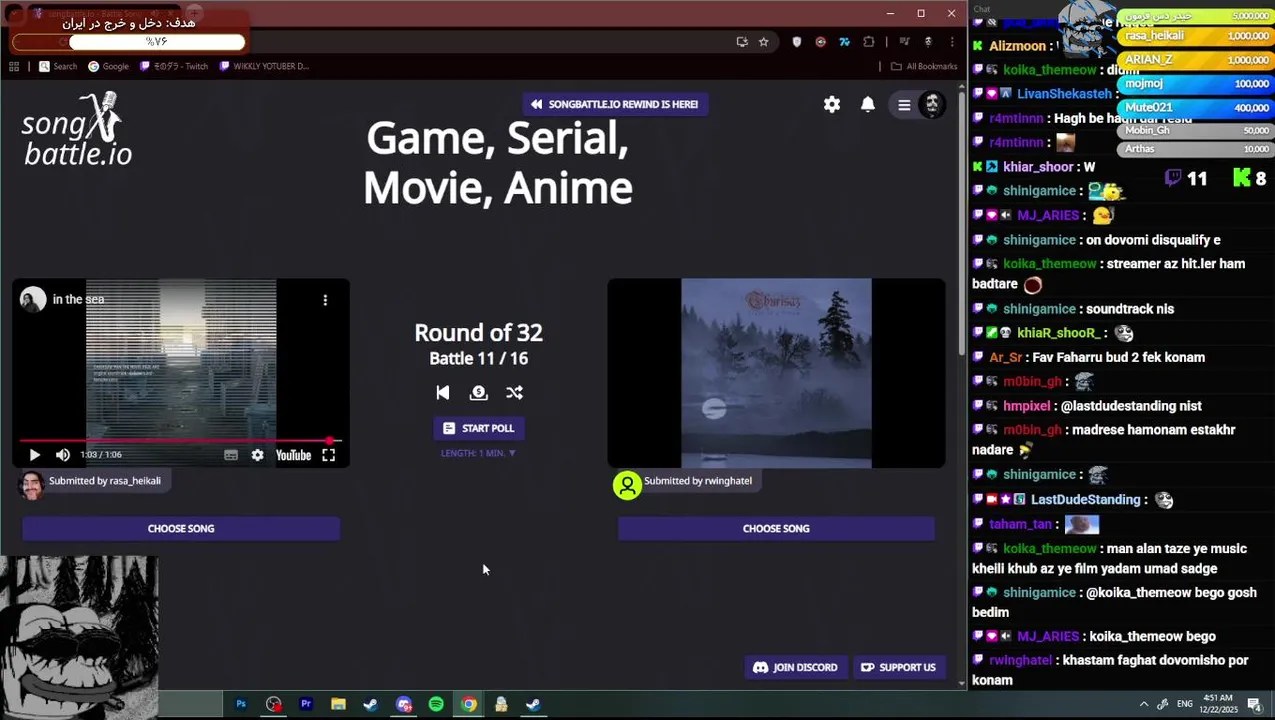Screen dimensions: 1275x720
Task: Open video on YouTube via logo
Action: [293, 455]
